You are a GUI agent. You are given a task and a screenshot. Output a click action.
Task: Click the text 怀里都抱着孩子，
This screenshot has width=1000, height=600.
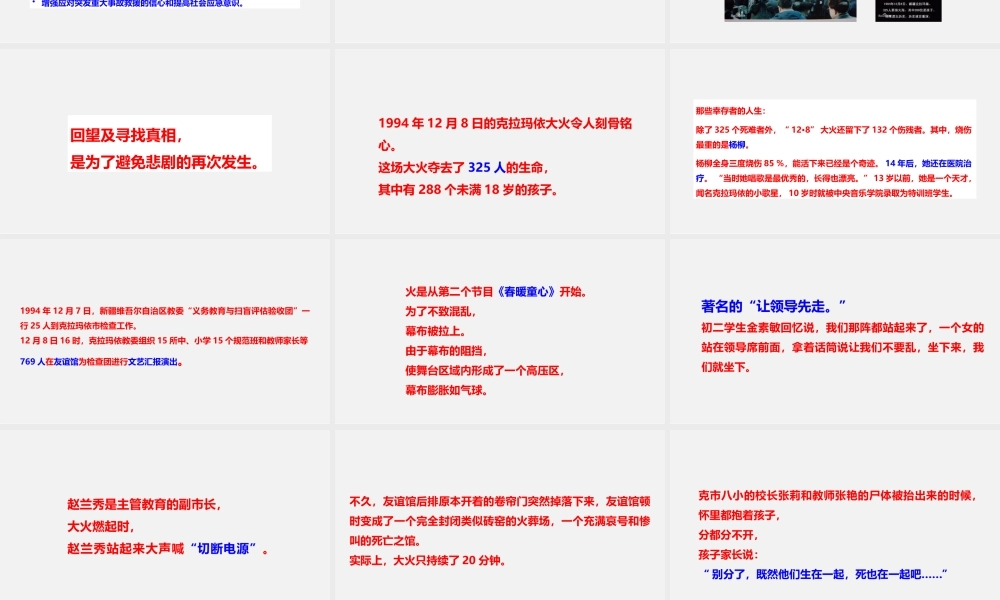[740, 515]
